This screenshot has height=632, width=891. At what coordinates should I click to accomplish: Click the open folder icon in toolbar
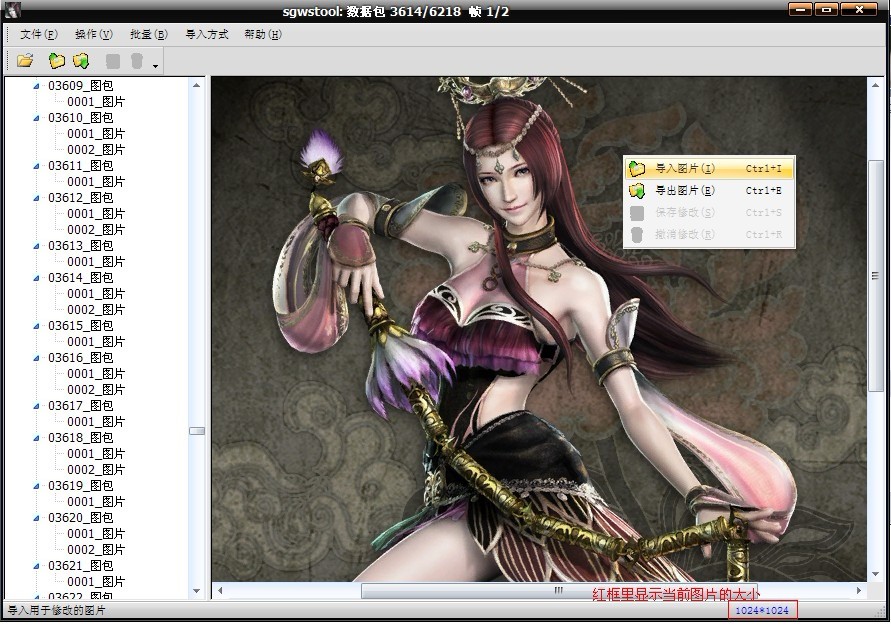point(25,61)
